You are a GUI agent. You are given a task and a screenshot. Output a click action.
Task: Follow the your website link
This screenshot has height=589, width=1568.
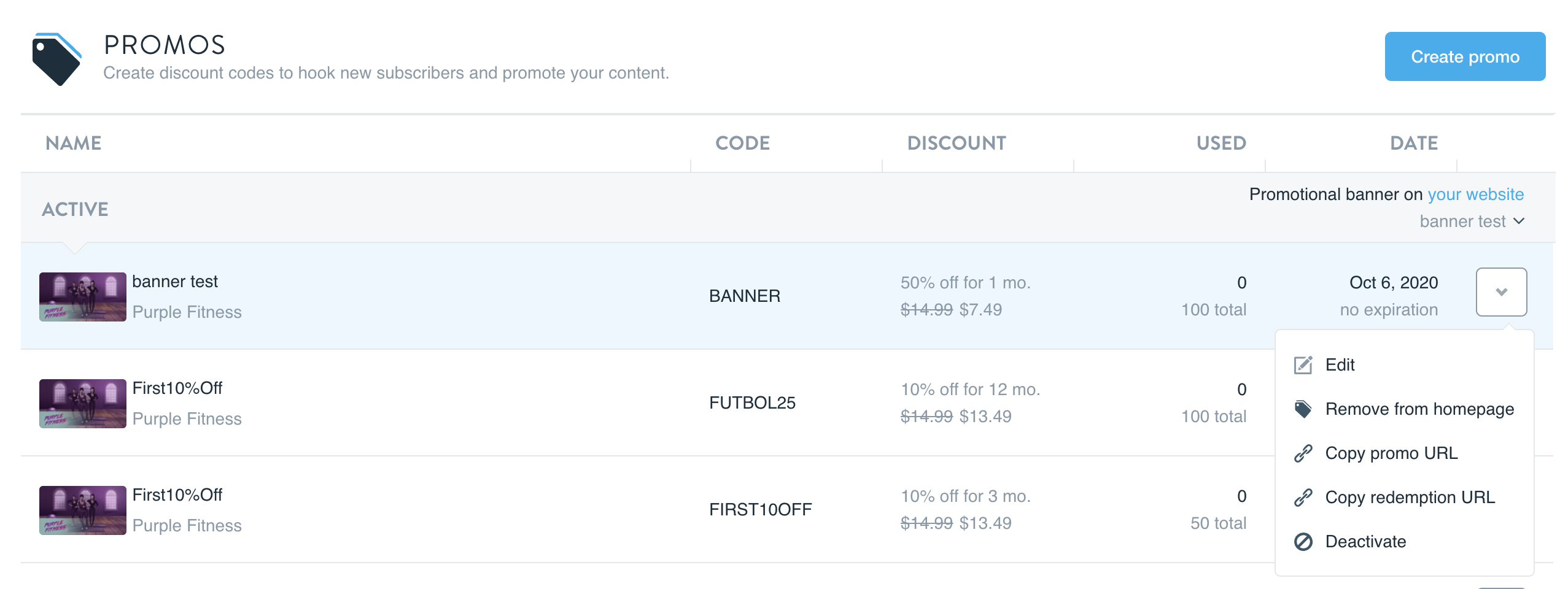point(1475,194)
